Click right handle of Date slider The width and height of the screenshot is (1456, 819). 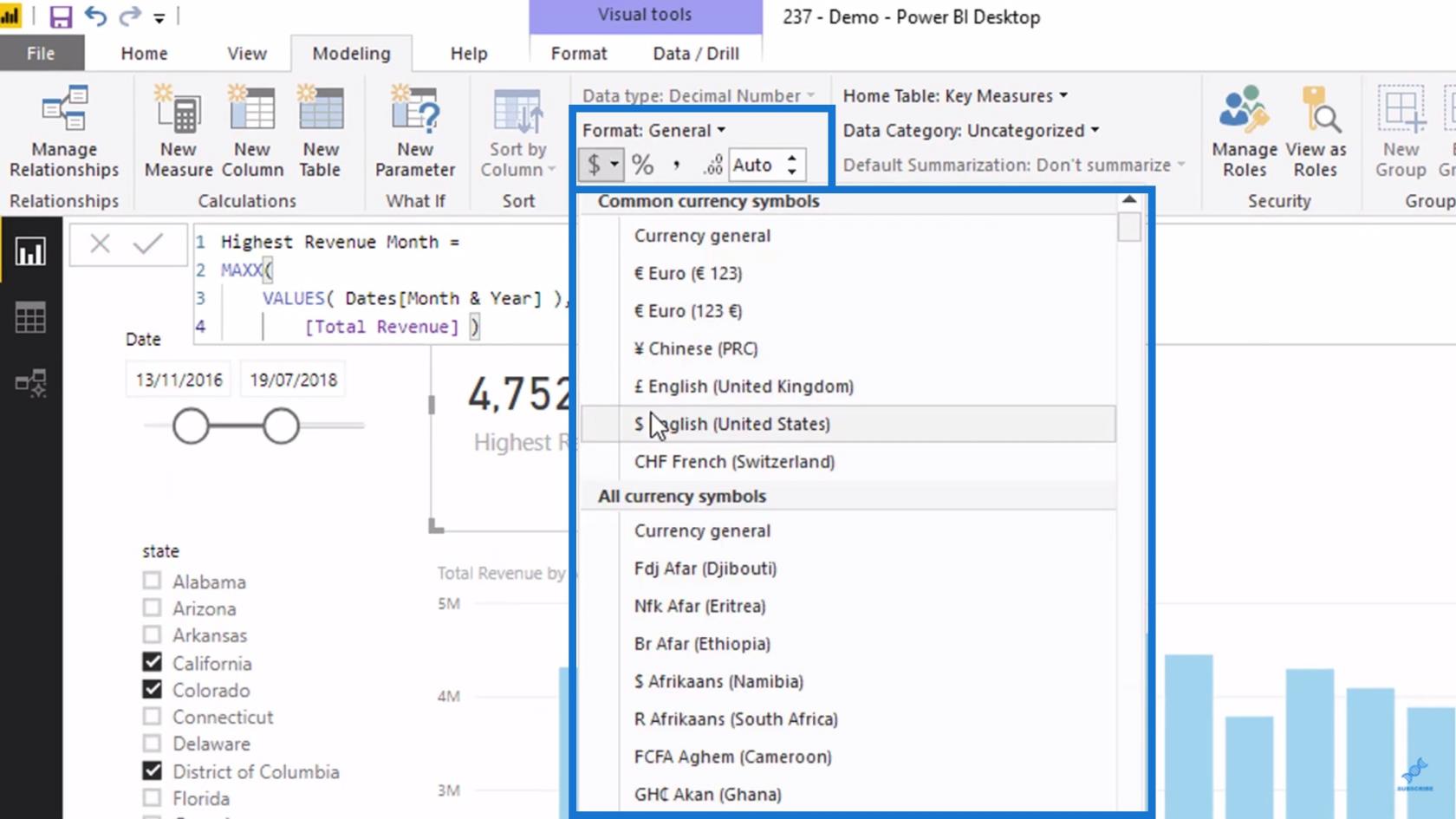click(281, 426)
